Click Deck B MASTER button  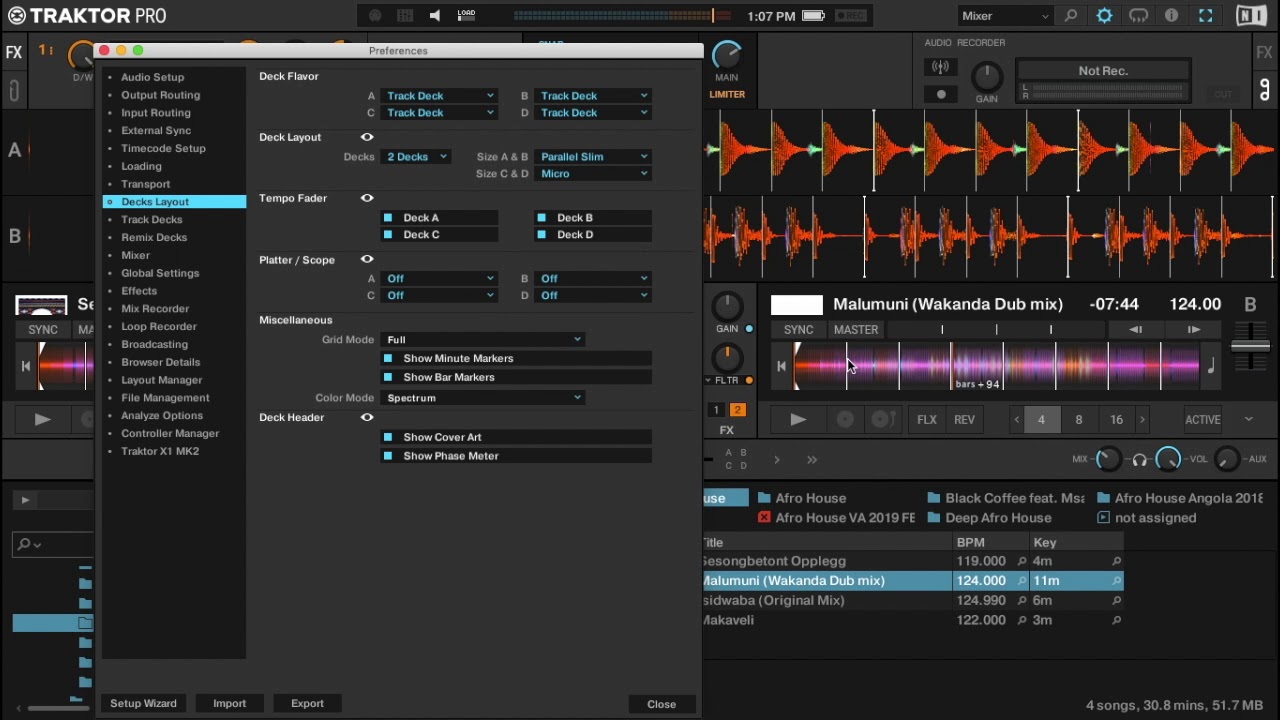pyautogui.click(x=856, y=330)
